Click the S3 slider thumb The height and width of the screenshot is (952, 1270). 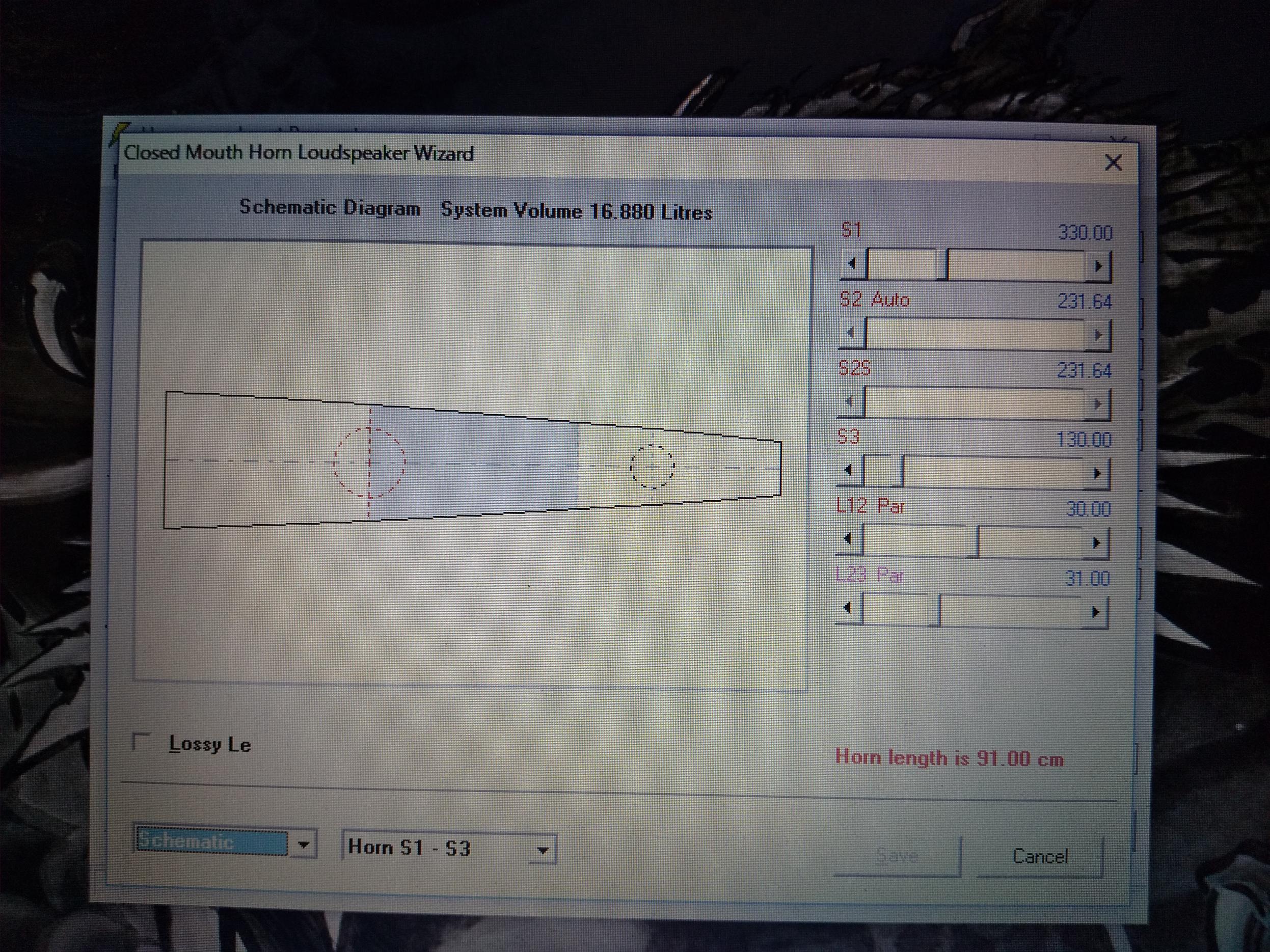898,472
